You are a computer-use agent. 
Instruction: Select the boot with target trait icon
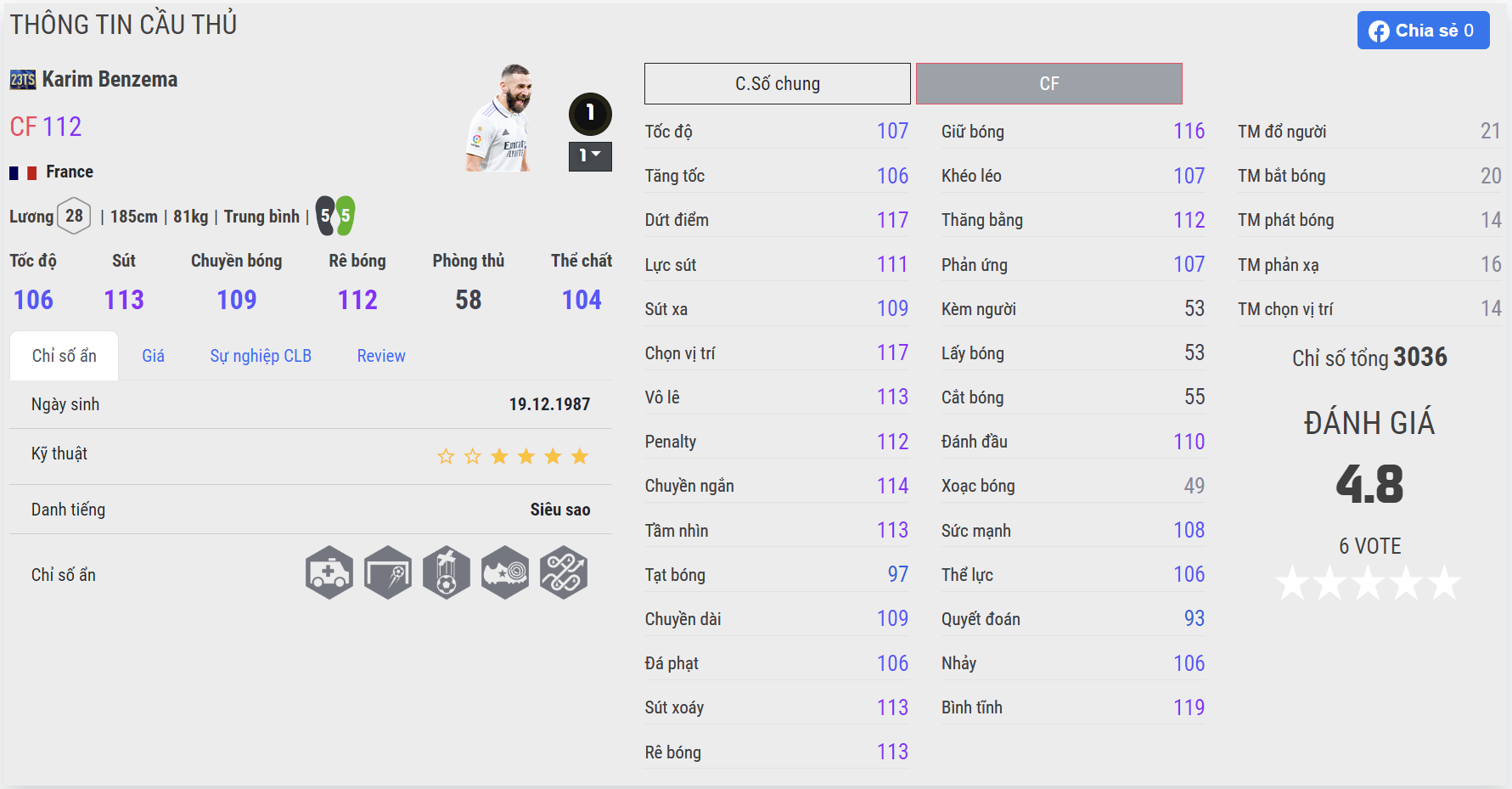(505, 572)
